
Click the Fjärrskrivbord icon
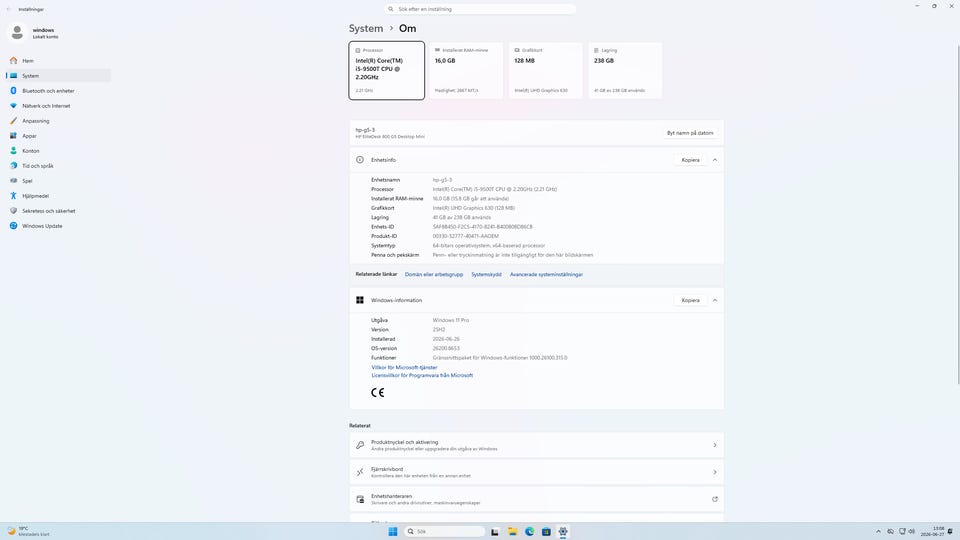pyautogui.click(x=360, y=472)
